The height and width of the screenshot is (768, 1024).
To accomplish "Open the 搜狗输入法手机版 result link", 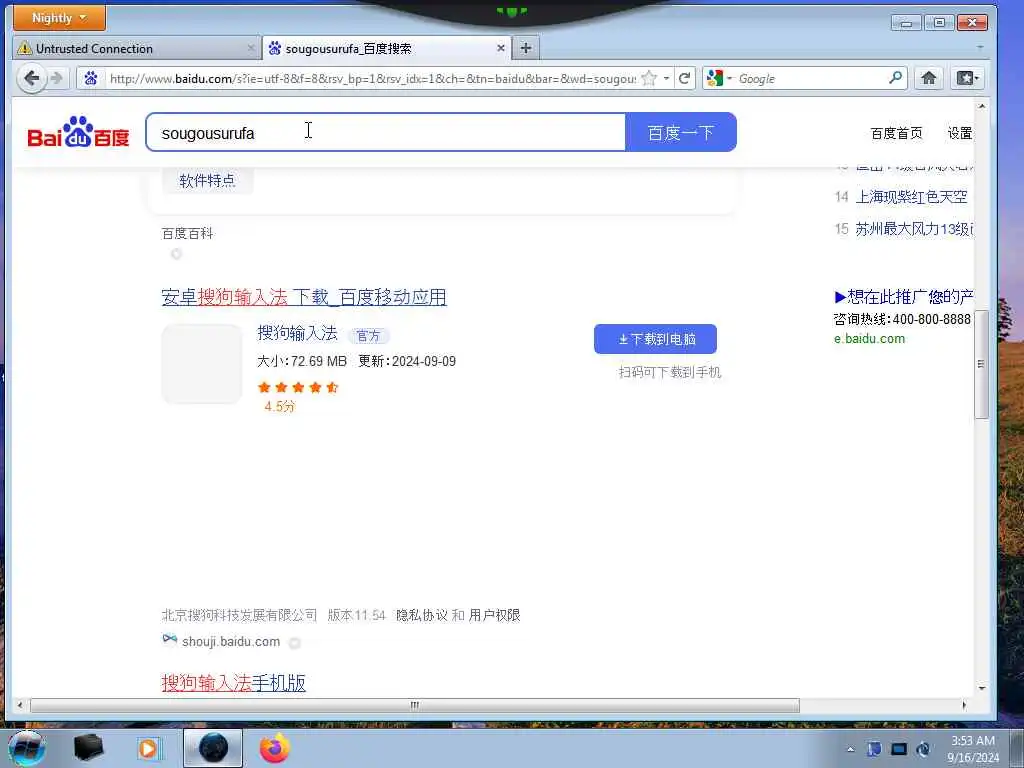I will tap(233, 683).
